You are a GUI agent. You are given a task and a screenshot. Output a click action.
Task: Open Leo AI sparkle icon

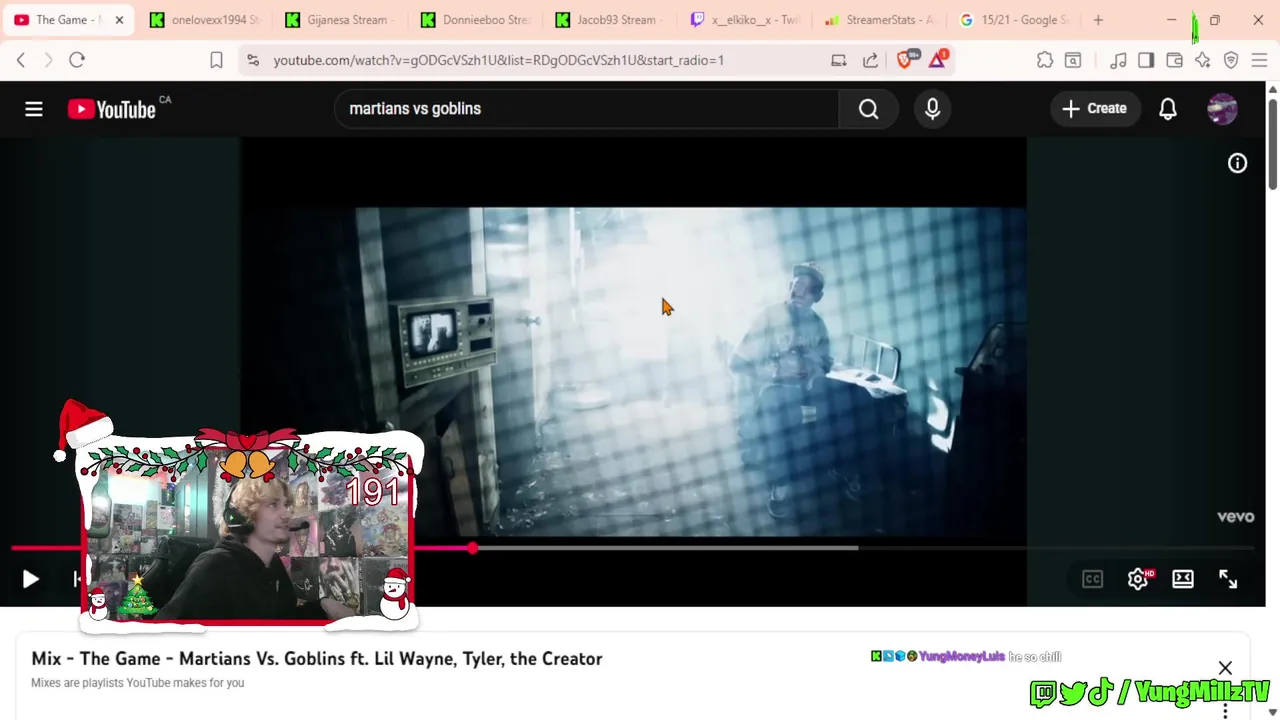(x=1203, y=60)
